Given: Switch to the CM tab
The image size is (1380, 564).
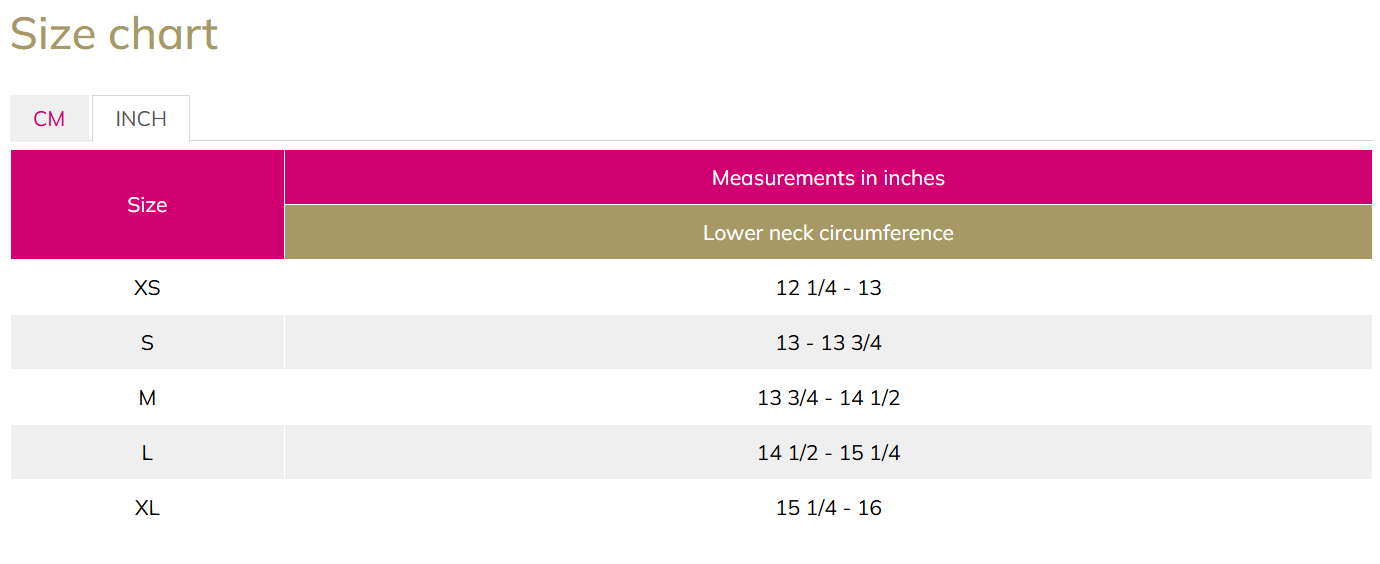Looking at the screenshot, I should [x=49, y=119].
